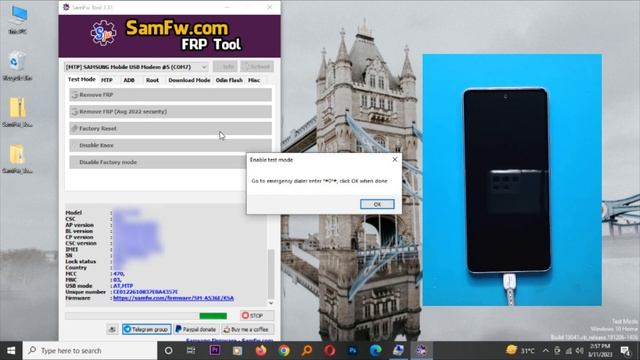Click the SamFw Tool taskbar icon
Image resolution: width=640 pixels, height=360 pixels.
click(x=421, y=350)
